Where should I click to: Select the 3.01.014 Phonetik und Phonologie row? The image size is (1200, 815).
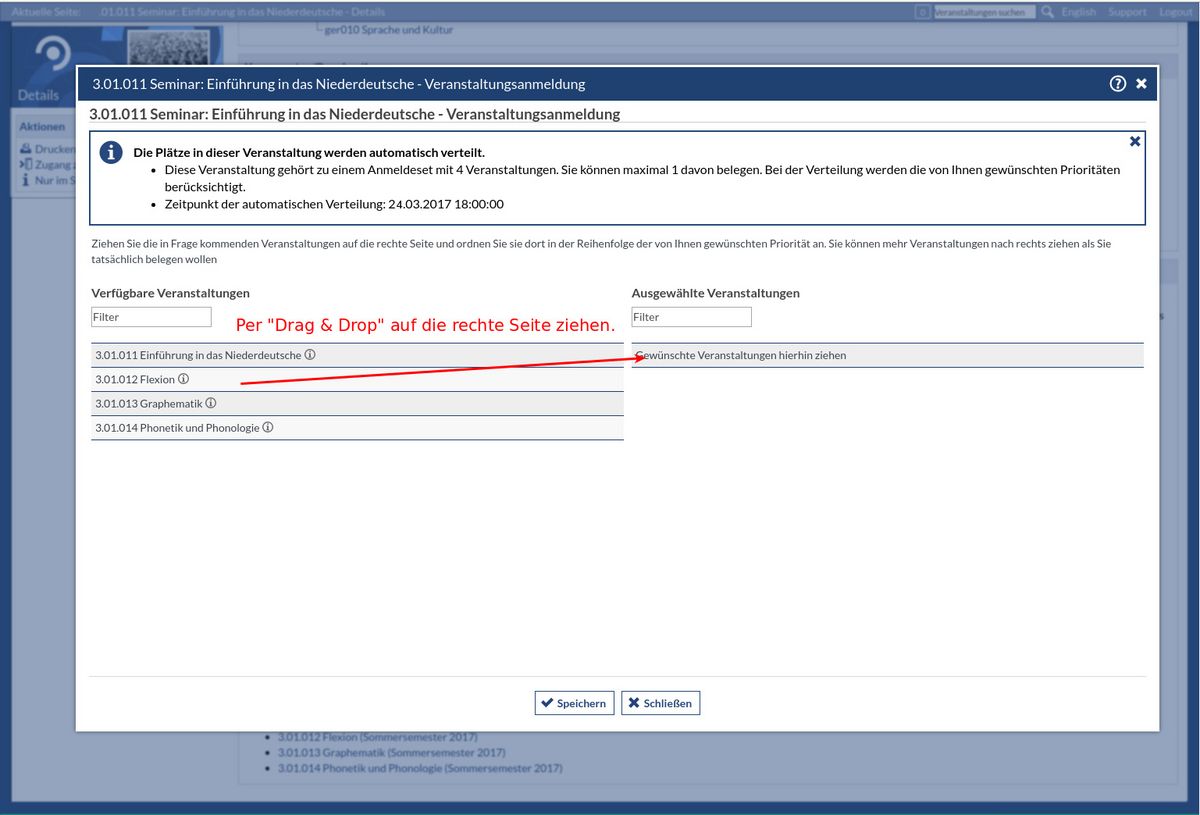(176, 428)
